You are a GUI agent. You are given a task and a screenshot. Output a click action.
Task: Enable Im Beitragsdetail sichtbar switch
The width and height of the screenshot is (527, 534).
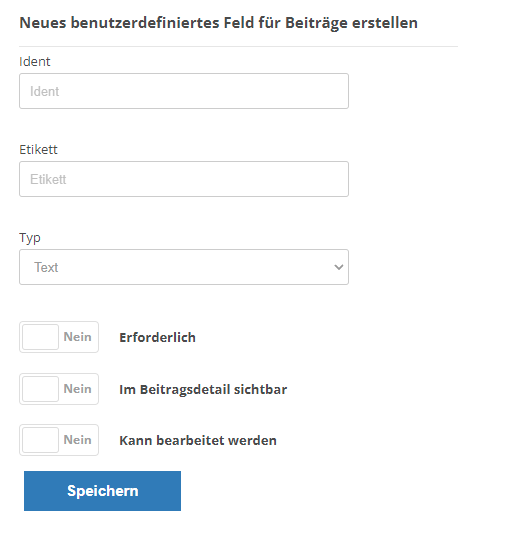pyautogui.click(x=59, y=389)
